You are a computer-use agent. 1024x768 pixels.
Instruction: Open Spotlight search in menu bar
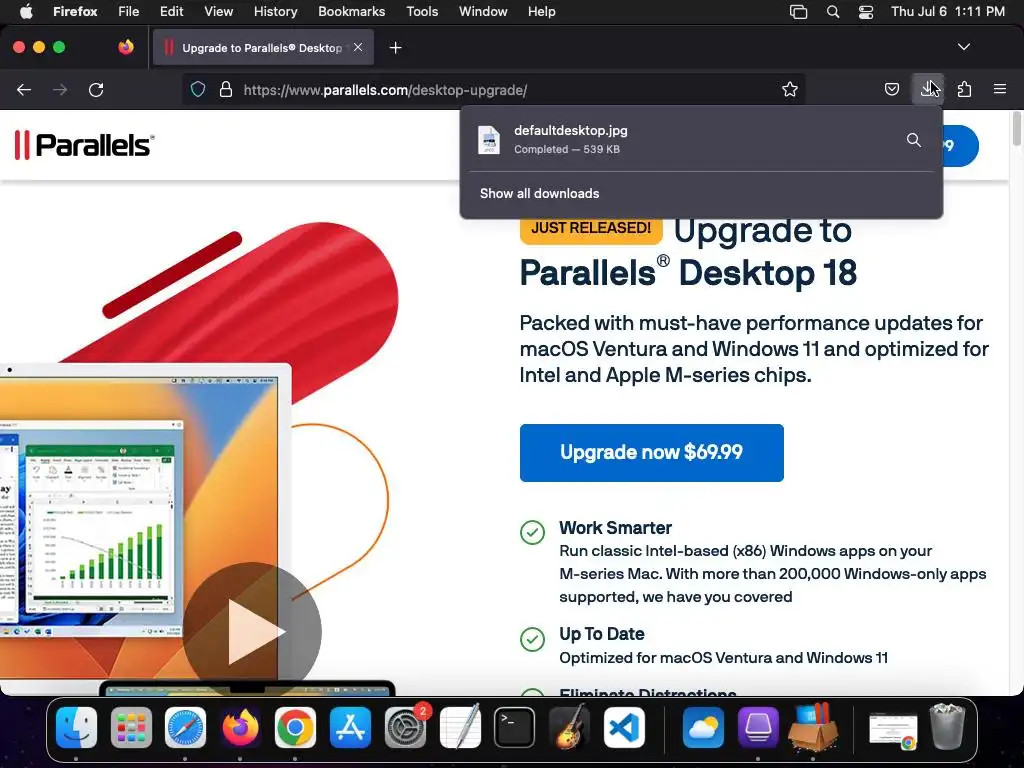click(x=833, y=12)
